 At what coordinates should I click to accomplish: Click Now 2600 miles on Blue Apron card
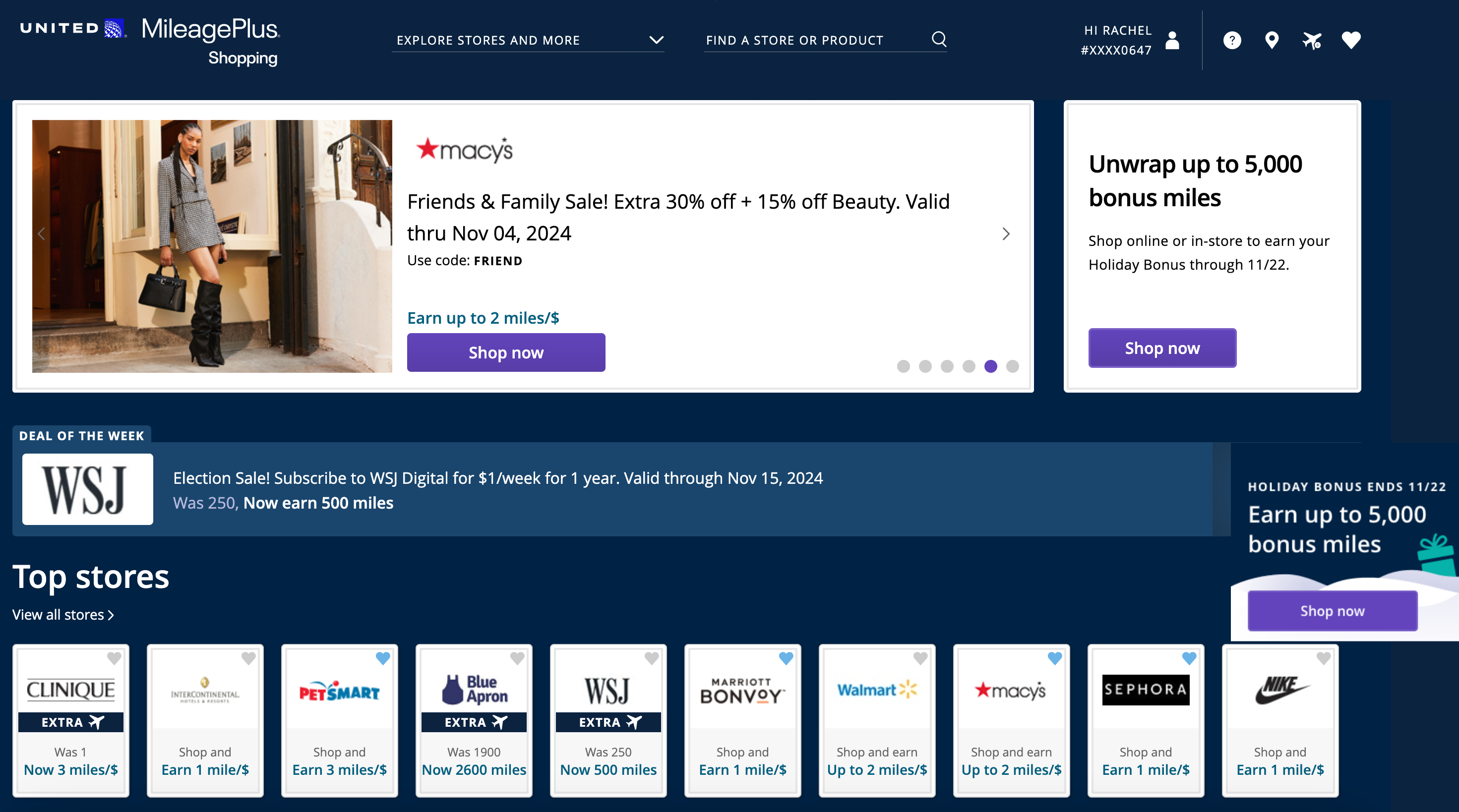474,769
